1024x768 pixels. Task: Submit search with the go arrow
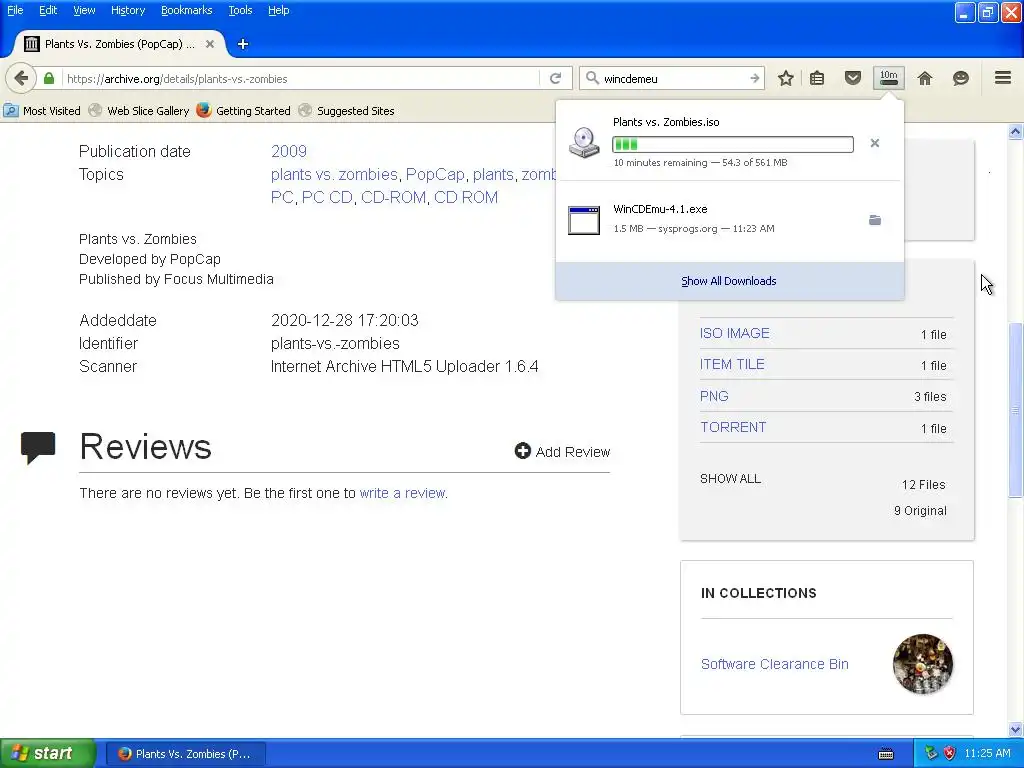coord(754,78)
